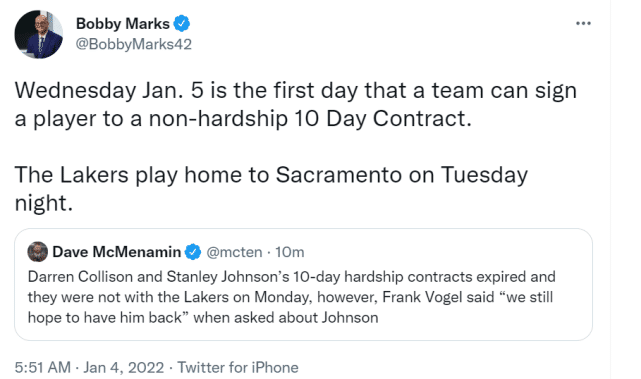Open @BobbyMarks42 handle link
The height and width of the screenshot is (379, 641).
[134, 44]
